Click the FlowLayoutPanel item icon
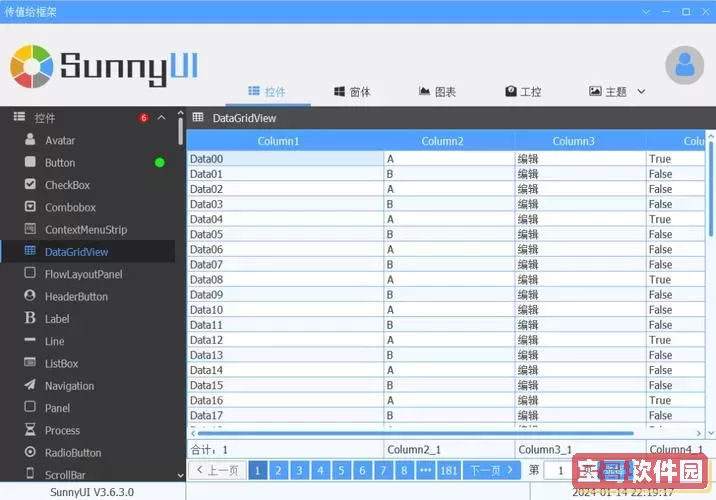 [30, 273]
